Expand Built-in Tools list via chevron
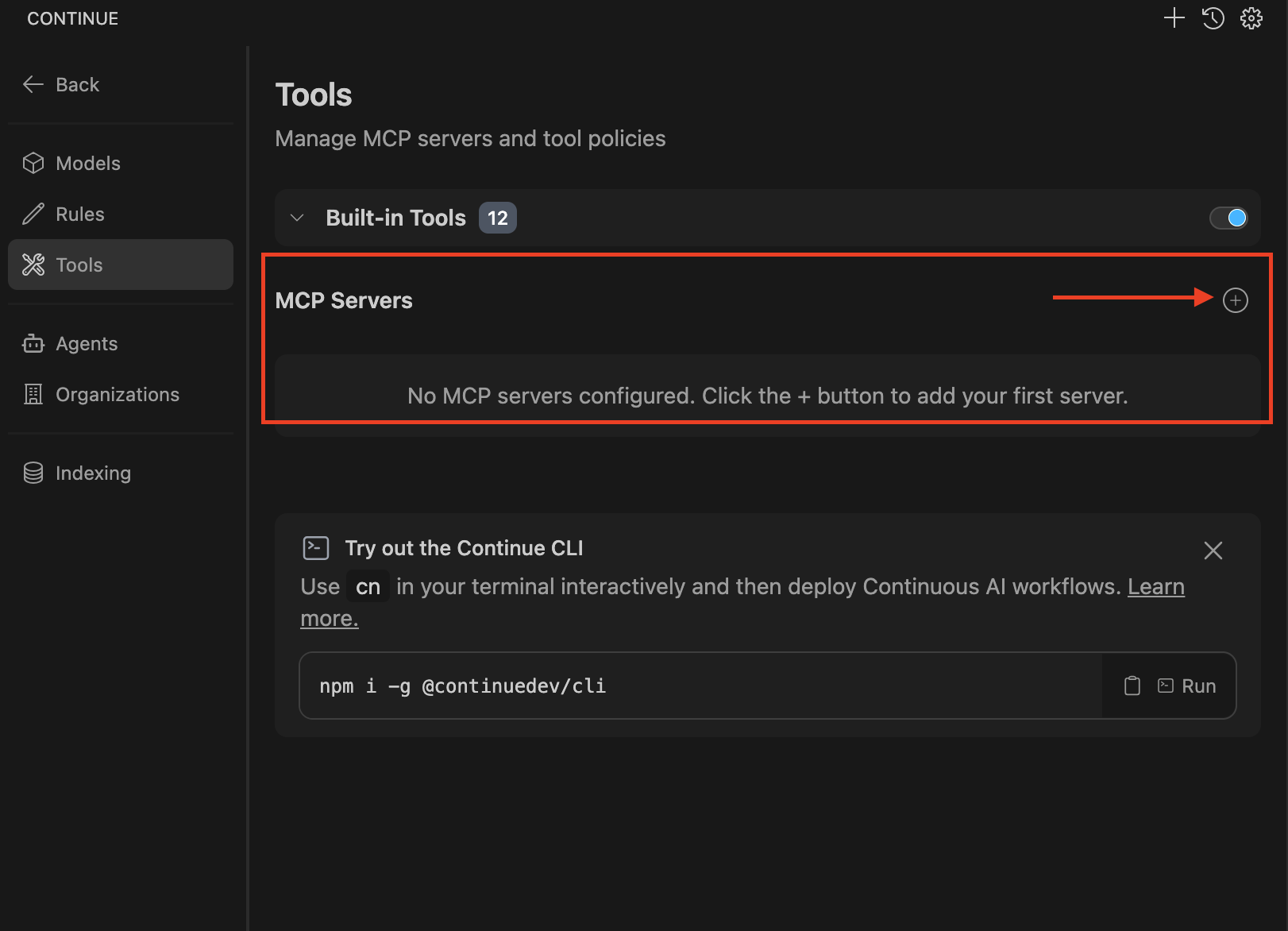 (x=296, y=217)
